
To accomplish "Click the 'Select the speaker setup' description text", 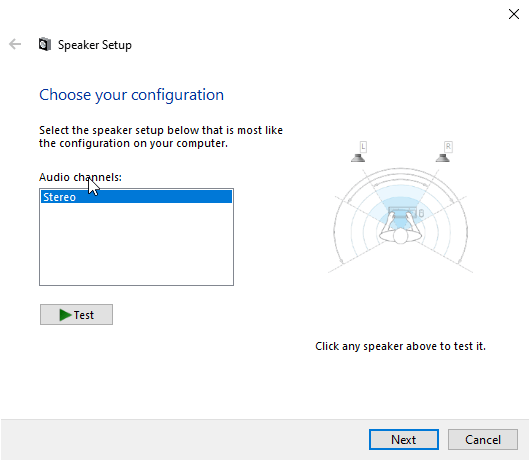I will coord(161,137).
